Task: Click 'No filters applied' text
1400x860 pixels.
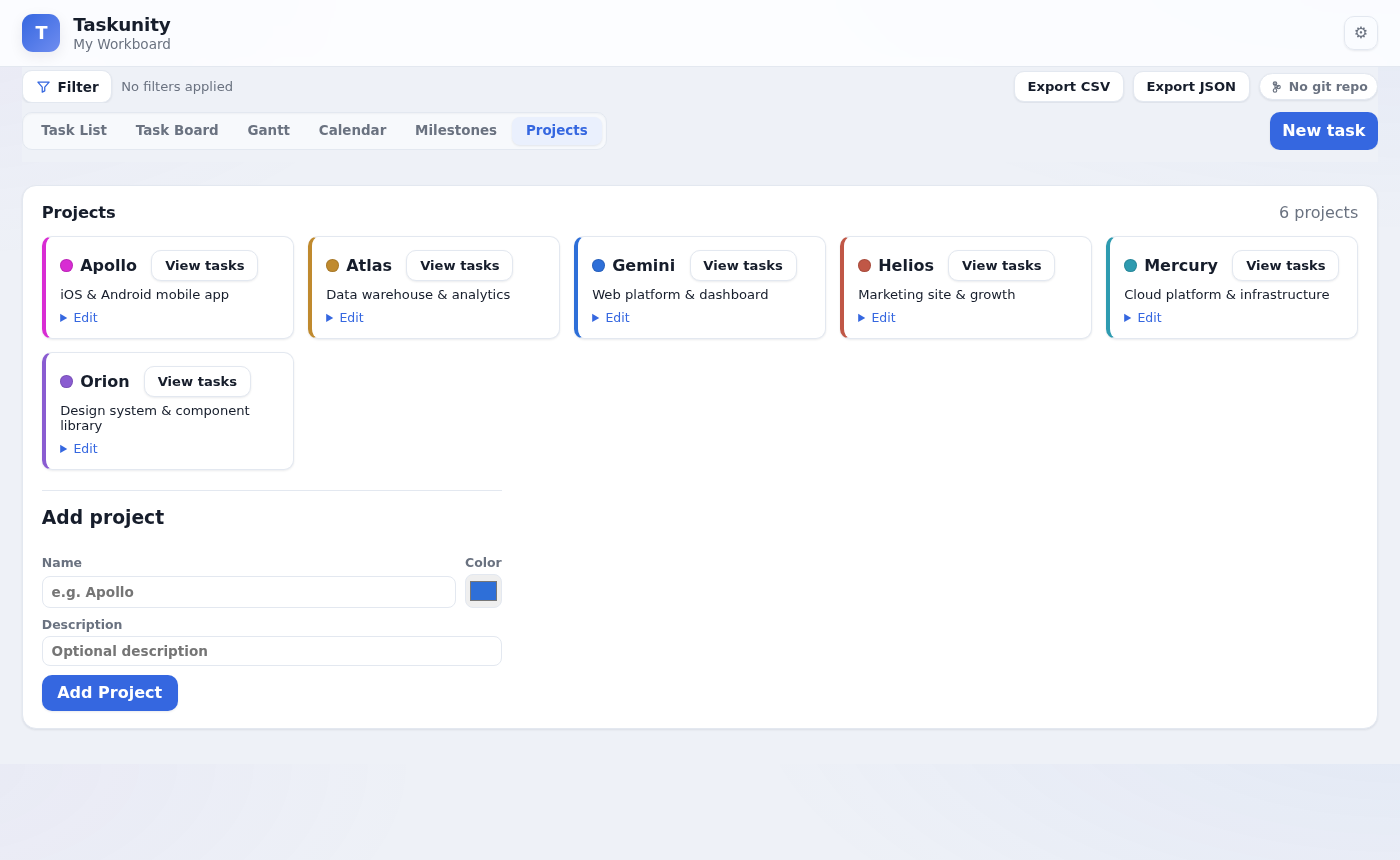Action: point(177,87)
